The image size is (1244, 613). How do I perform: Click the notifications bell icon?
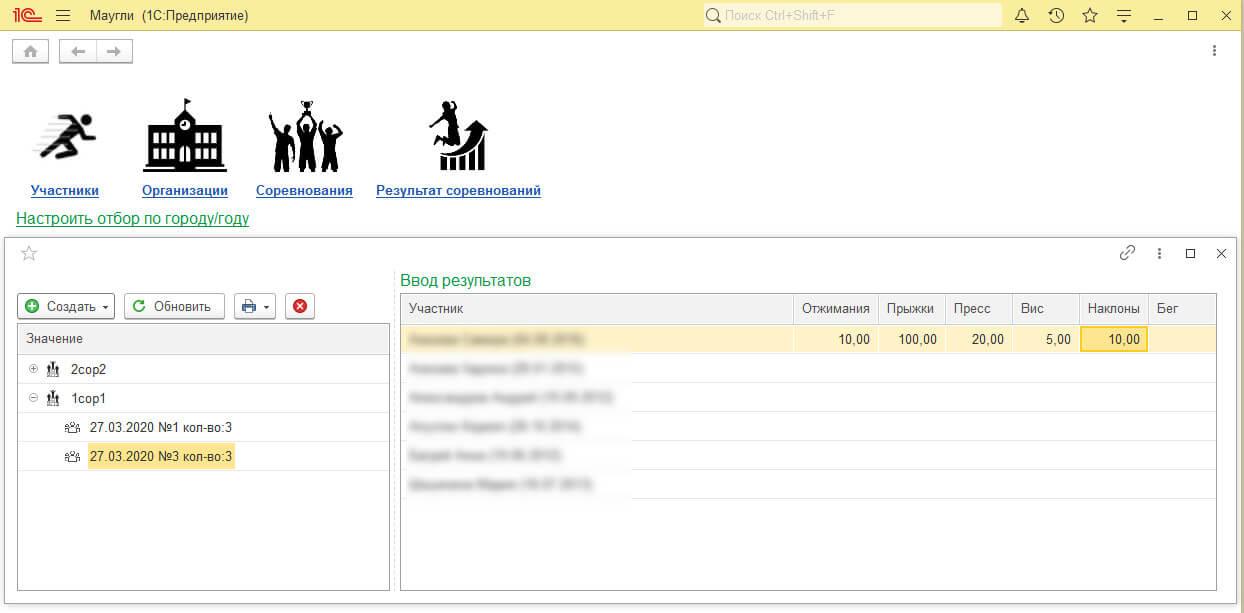click(x=1022, y=16)
